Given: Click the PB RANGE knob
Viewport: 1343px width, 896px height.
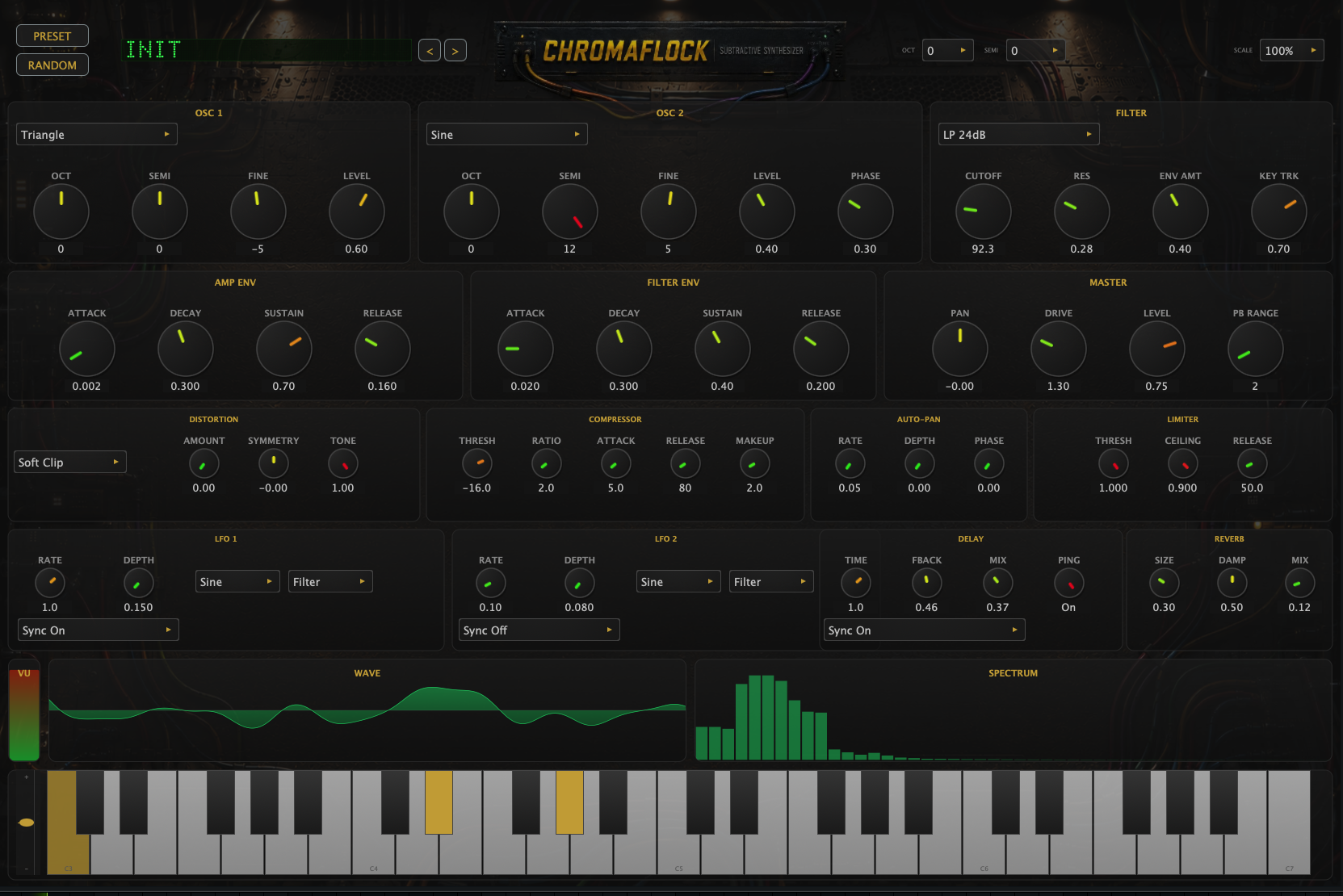Looking at the screenshot, I should (1256, 349).
